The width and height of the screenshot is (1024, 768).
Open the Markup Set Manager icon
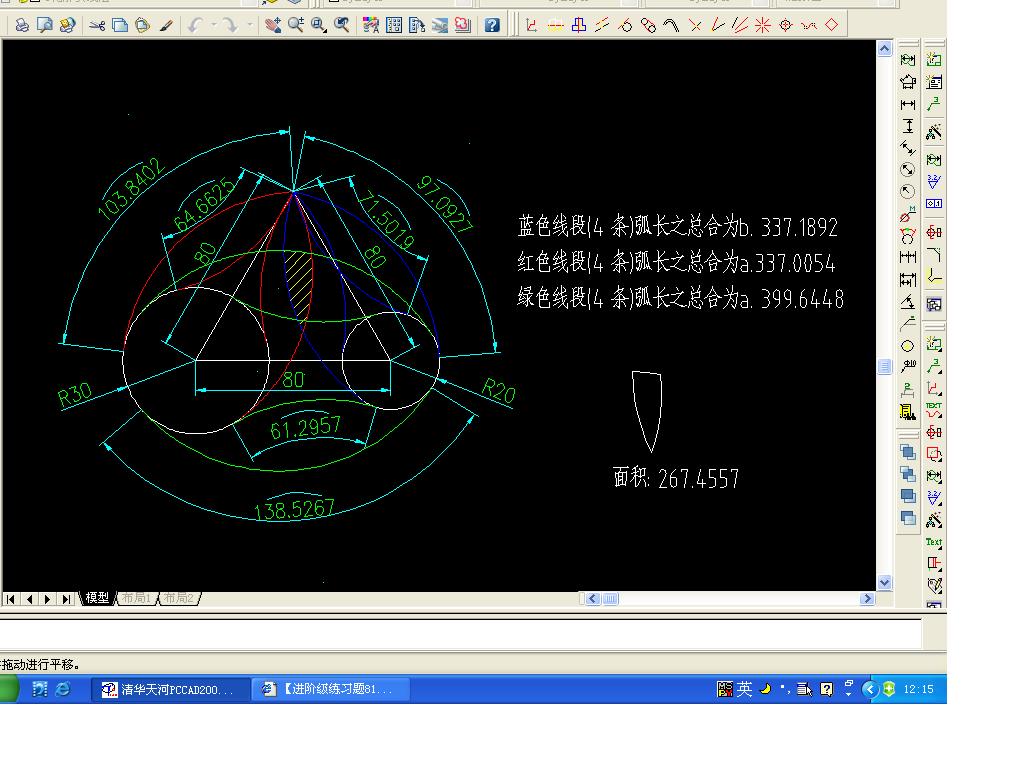462,25
